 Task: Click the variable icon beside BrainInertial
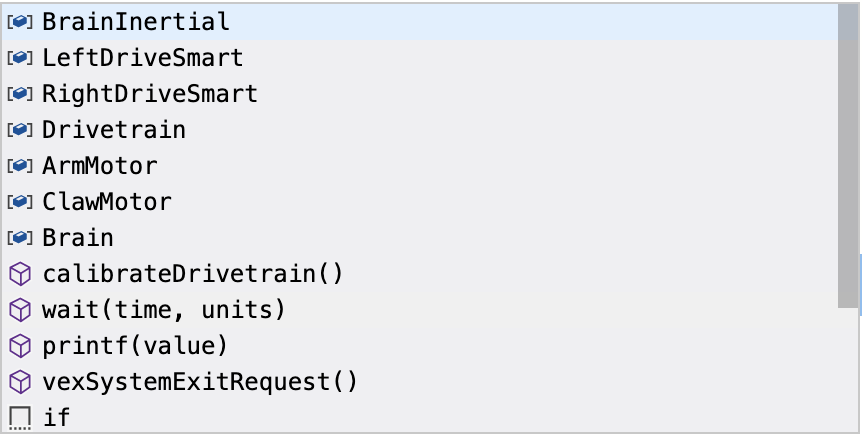(x=20, y=21)
